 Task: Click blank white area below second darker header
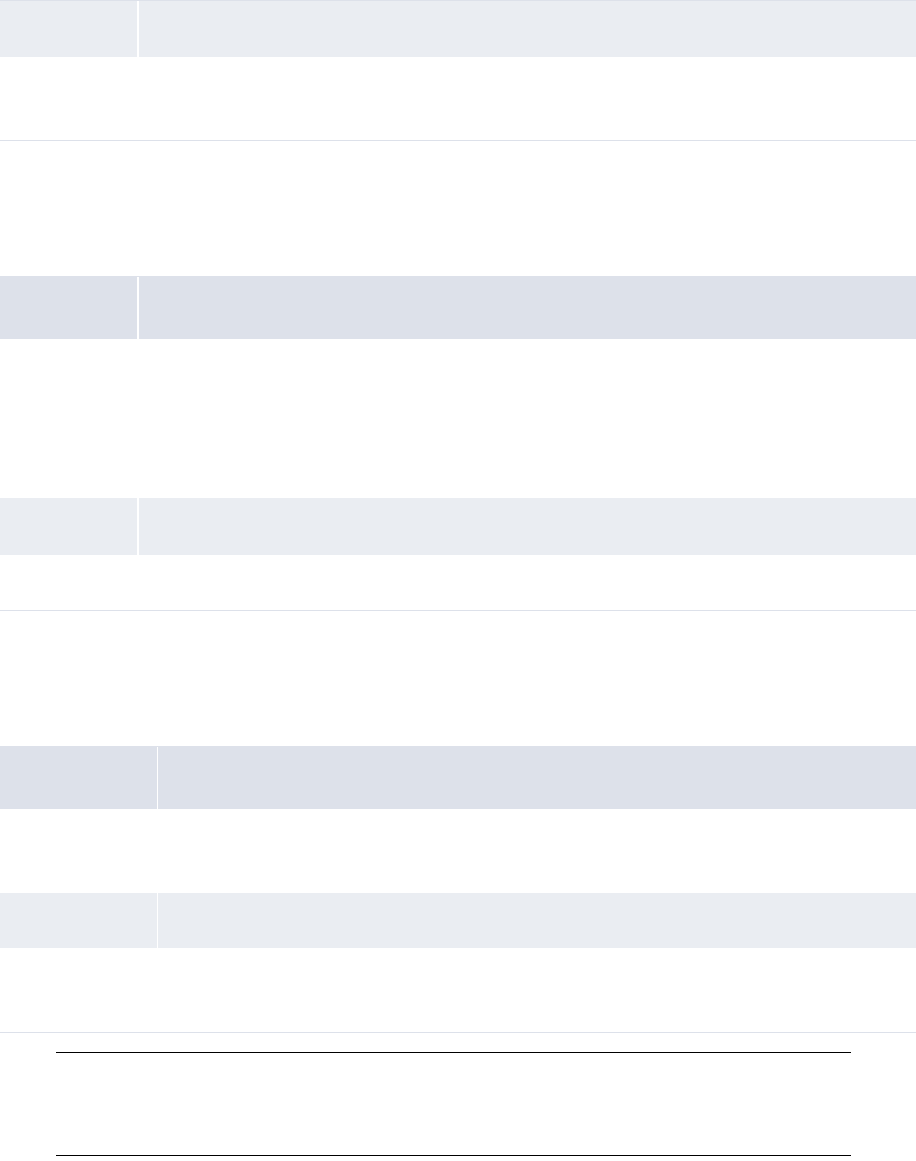[458, 415]
